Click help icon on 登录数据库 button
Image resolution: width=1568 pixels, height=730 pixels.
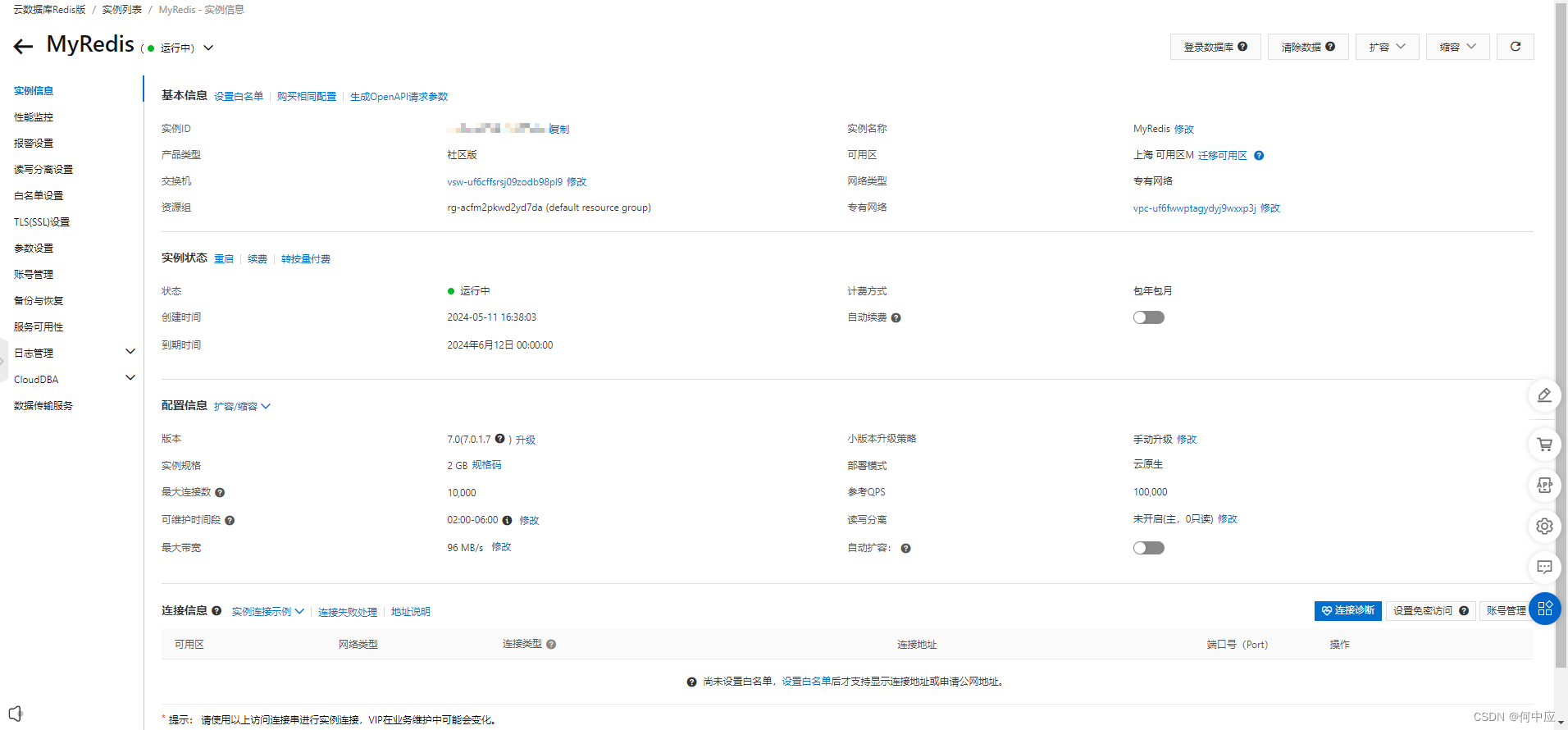tap(1242, 47)
